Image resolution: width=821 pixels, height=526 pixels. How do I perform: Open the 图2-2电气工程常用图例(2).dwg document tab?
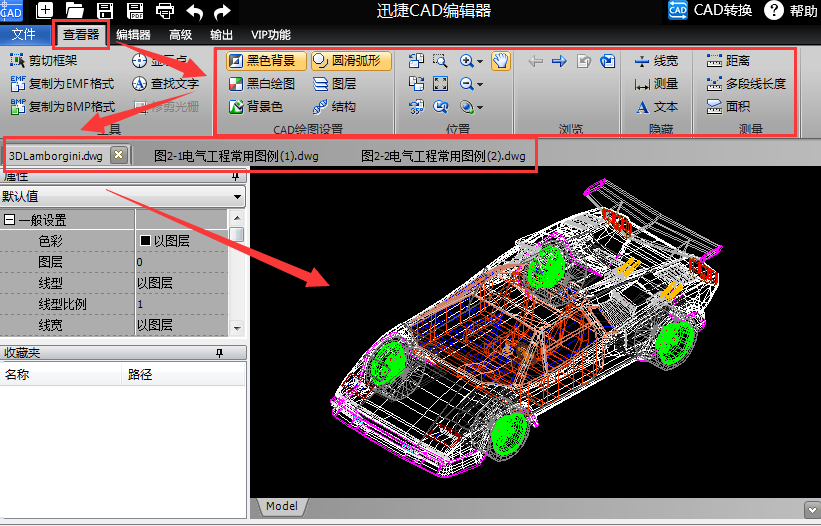click(x=443, y=156)
